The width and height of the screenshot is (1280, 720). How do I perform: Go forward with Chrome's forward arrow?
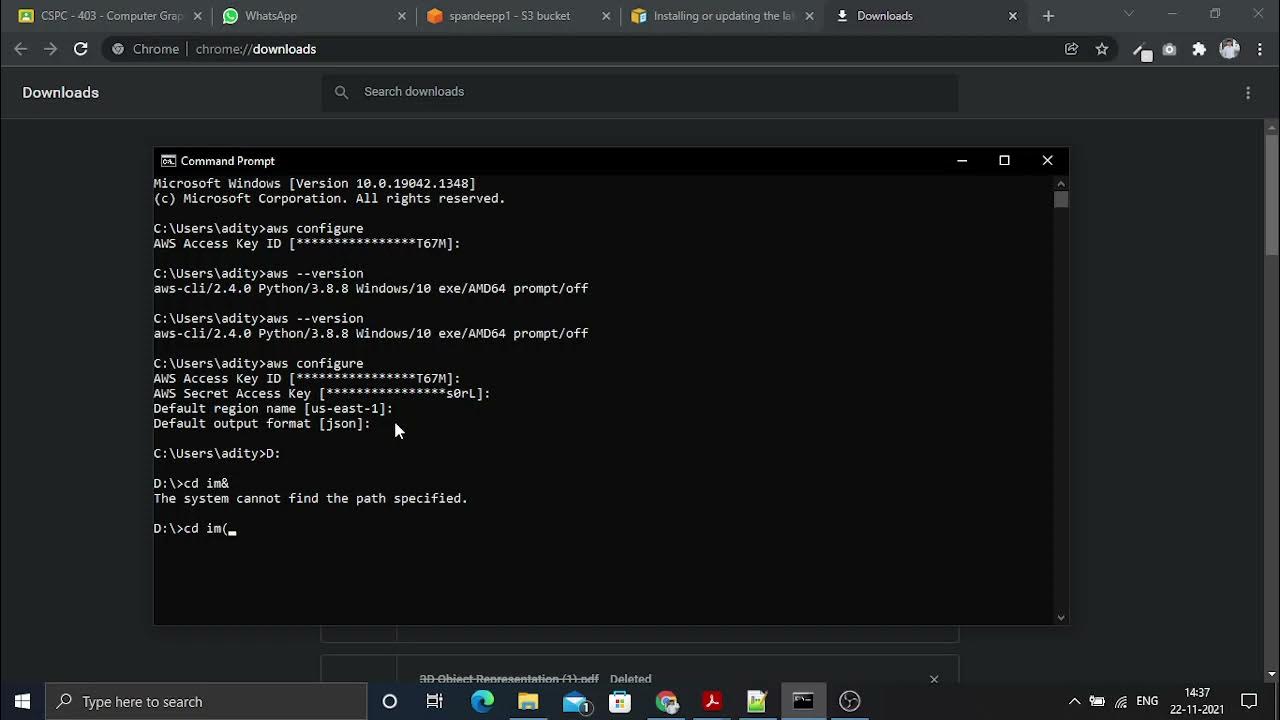coord(51,49)
